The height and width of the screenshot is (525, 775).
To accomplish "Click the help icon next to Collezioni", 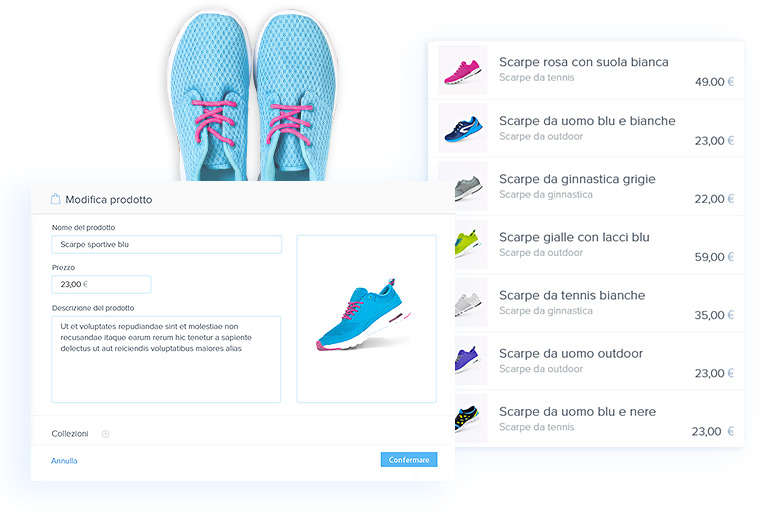I will pyautogui.click(x=105, y=434).
